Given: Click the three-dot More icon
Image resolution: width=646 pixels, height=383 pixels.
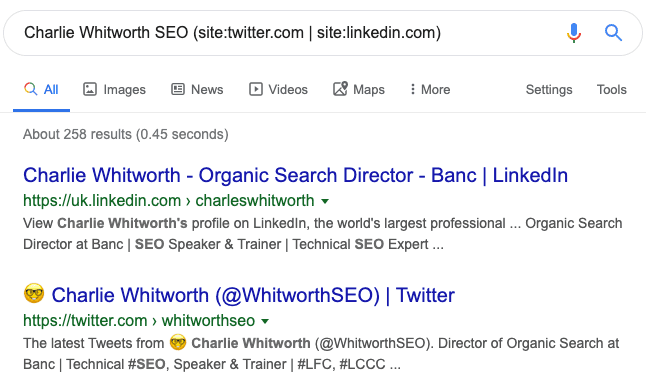Looking at the screenshot, I should pos(412,89).
